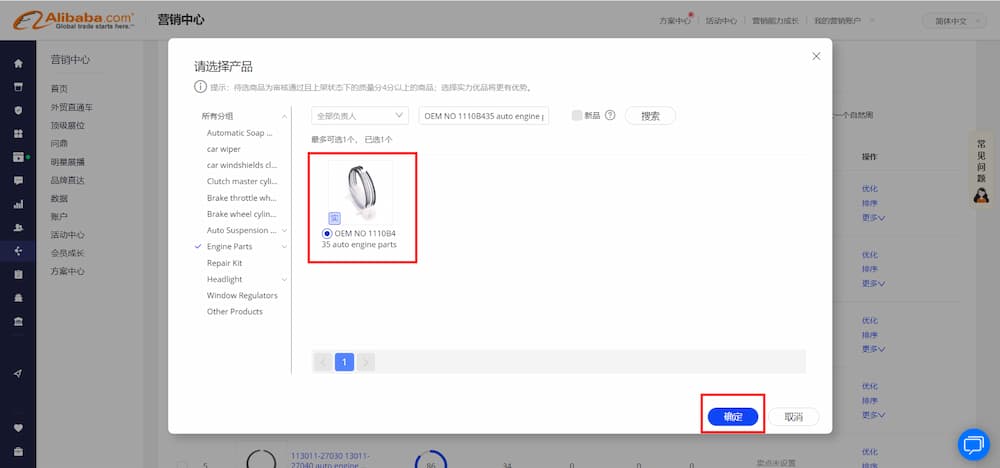Click the piston ring product thumbnail
This screenshot has height=468, width=1000.
coord(360,193)
